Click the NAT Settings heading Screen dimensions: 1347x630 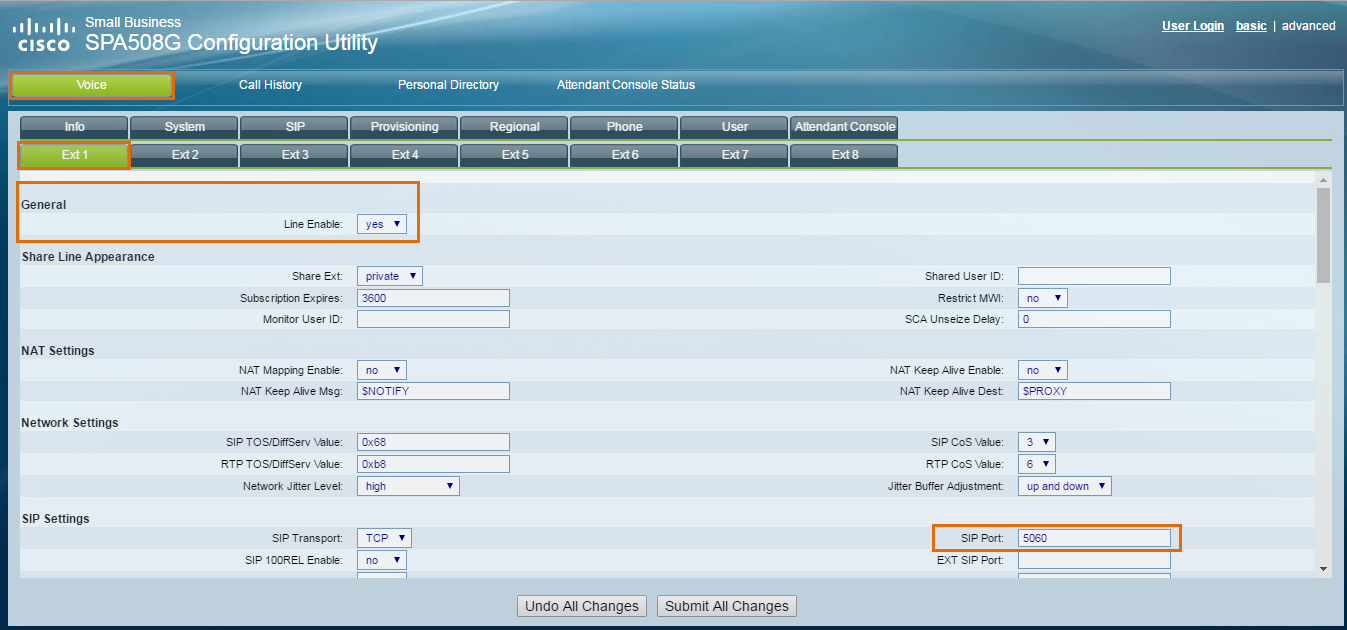point(58,351)
